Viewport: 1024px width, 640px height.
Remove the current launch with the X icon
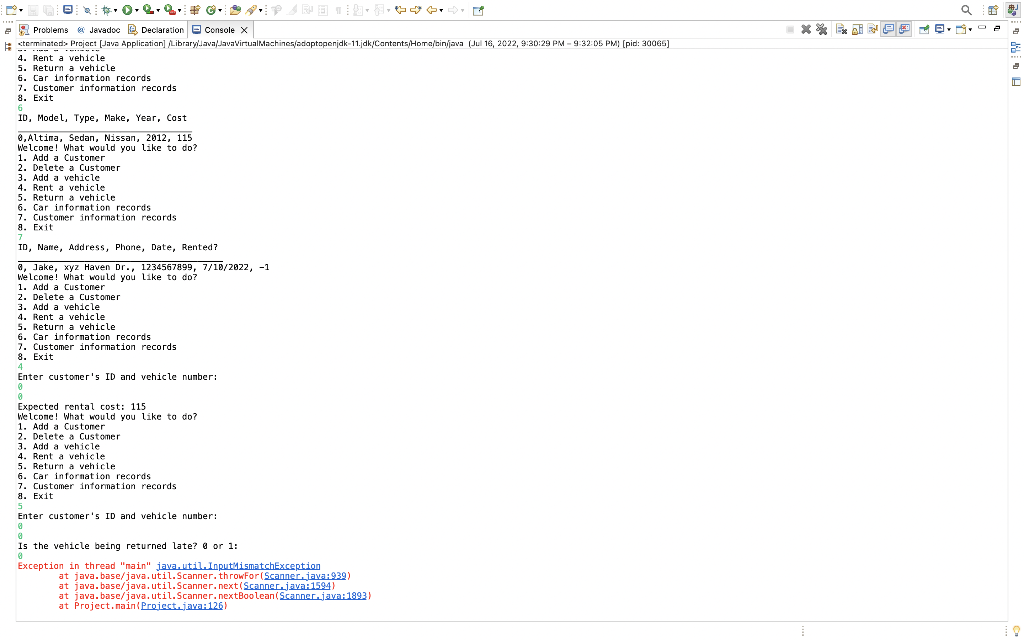(x=805, y=30)
